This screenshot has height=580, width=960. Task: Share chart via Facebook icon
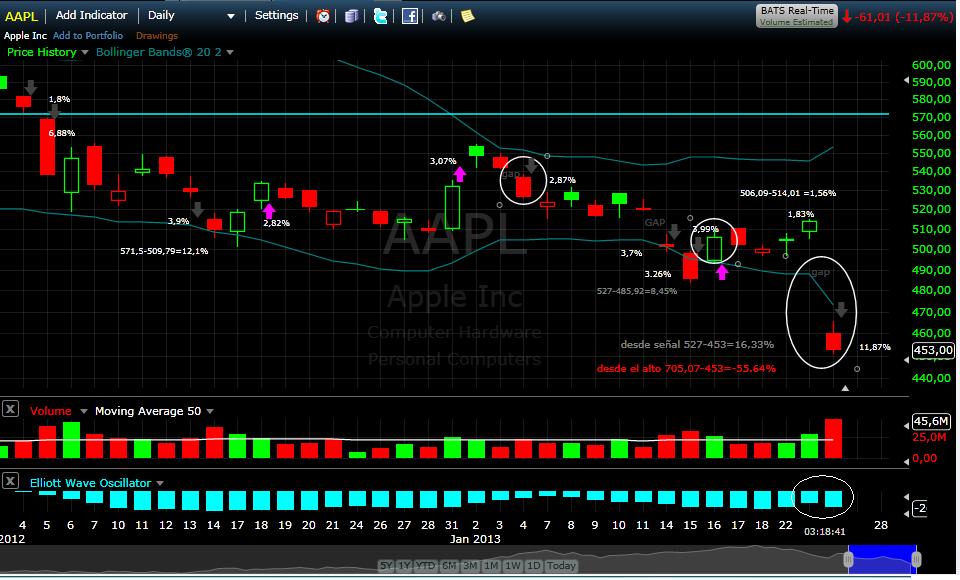[x=410, y=16]
